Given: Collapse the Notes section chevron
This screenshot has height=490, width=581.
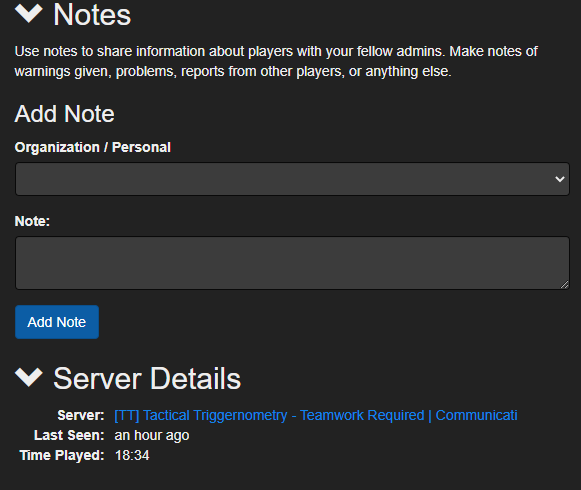Looking at the screenshot, I should point(29,13).
